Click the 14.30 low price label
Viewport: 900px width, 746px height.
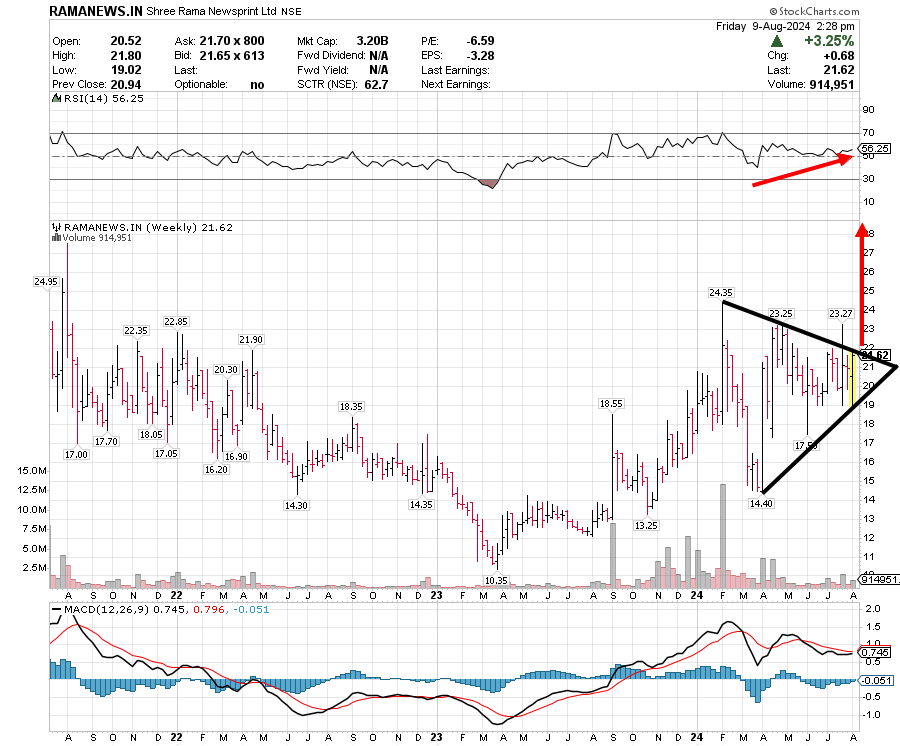296,506
